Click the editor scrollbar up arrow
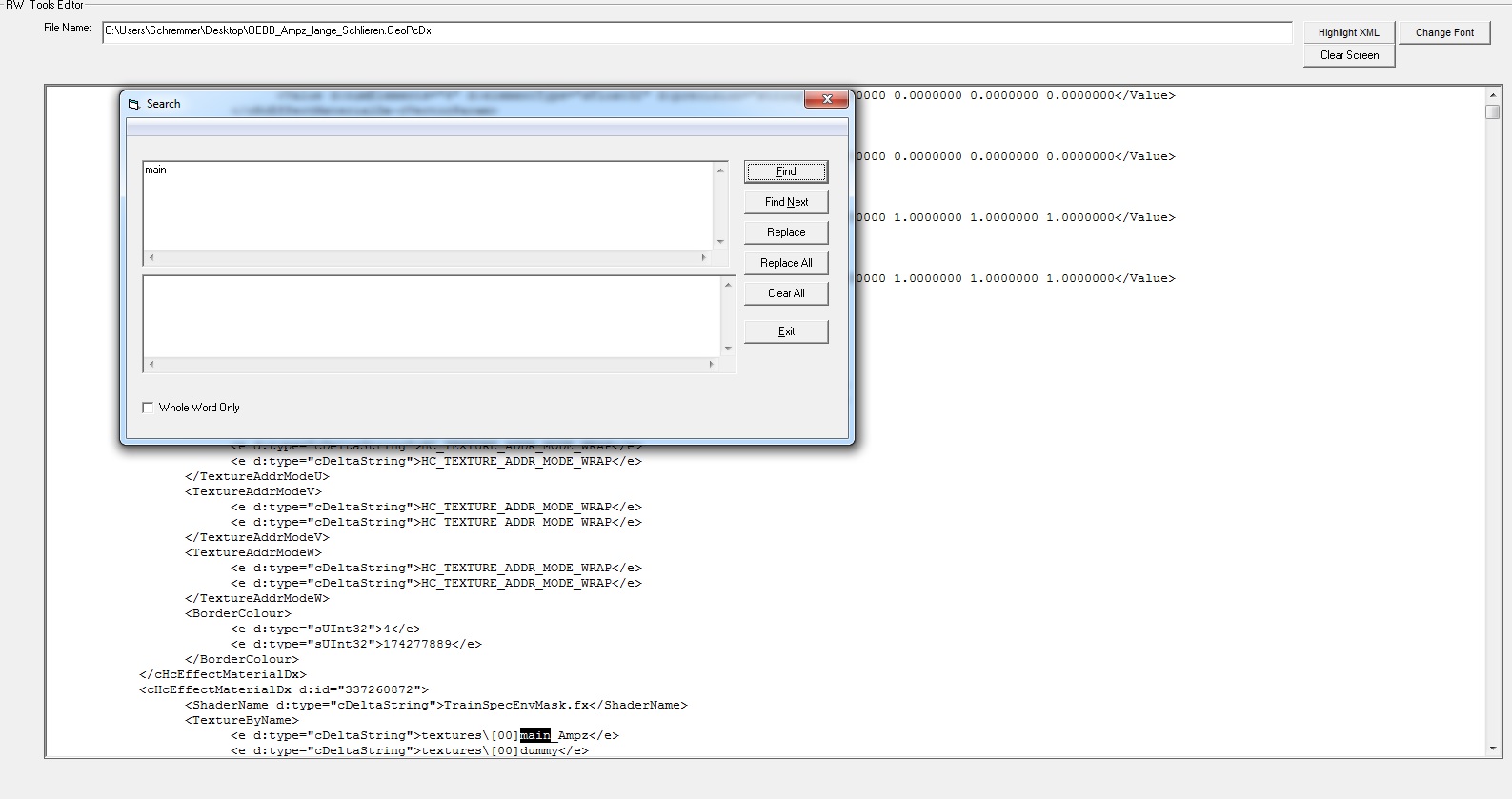Viewport: 1512px width, 799px height. (1493, 95)
